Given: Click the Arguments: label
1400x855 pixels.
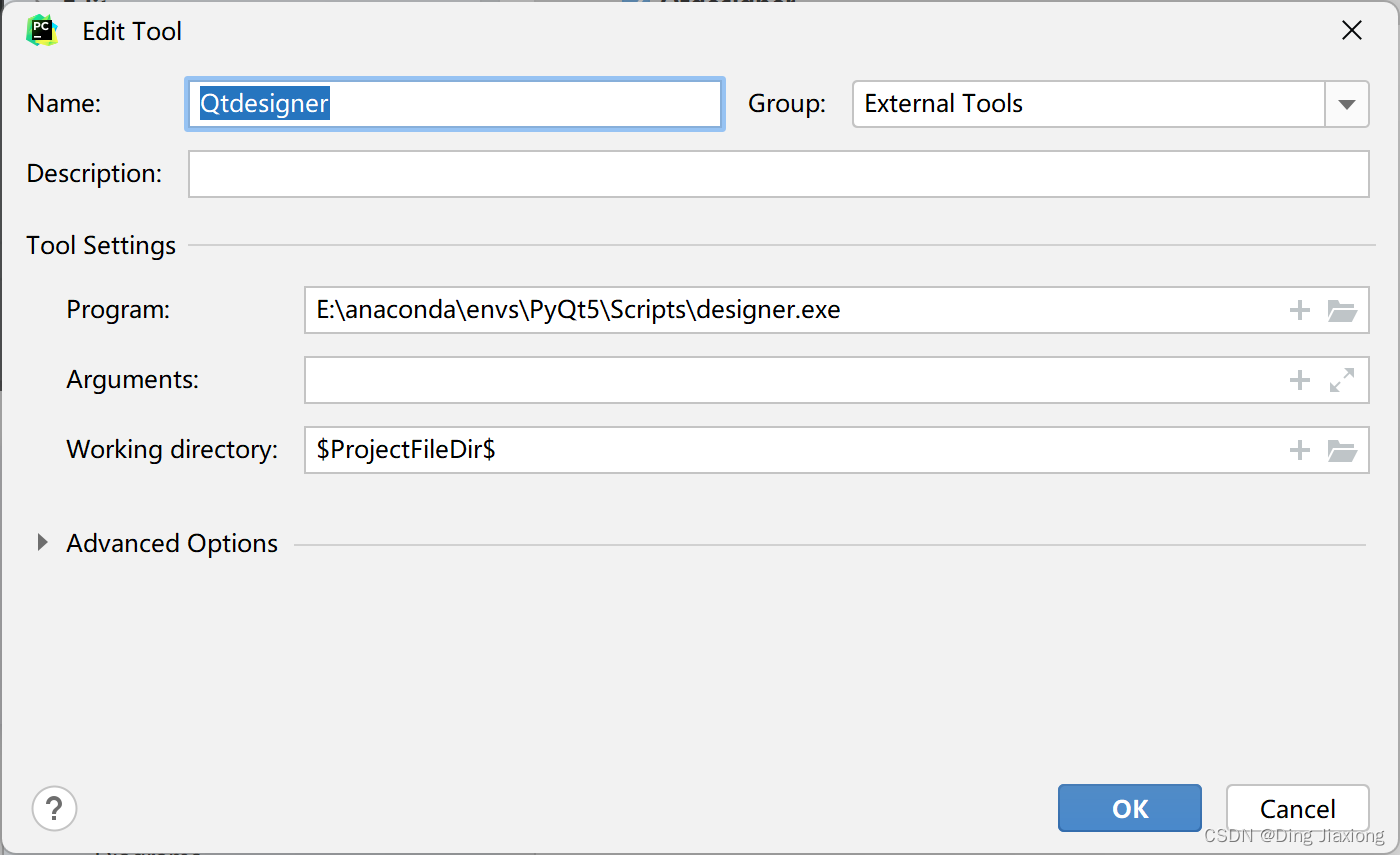Looking at the screenshot, I should [x=133, y=380].
